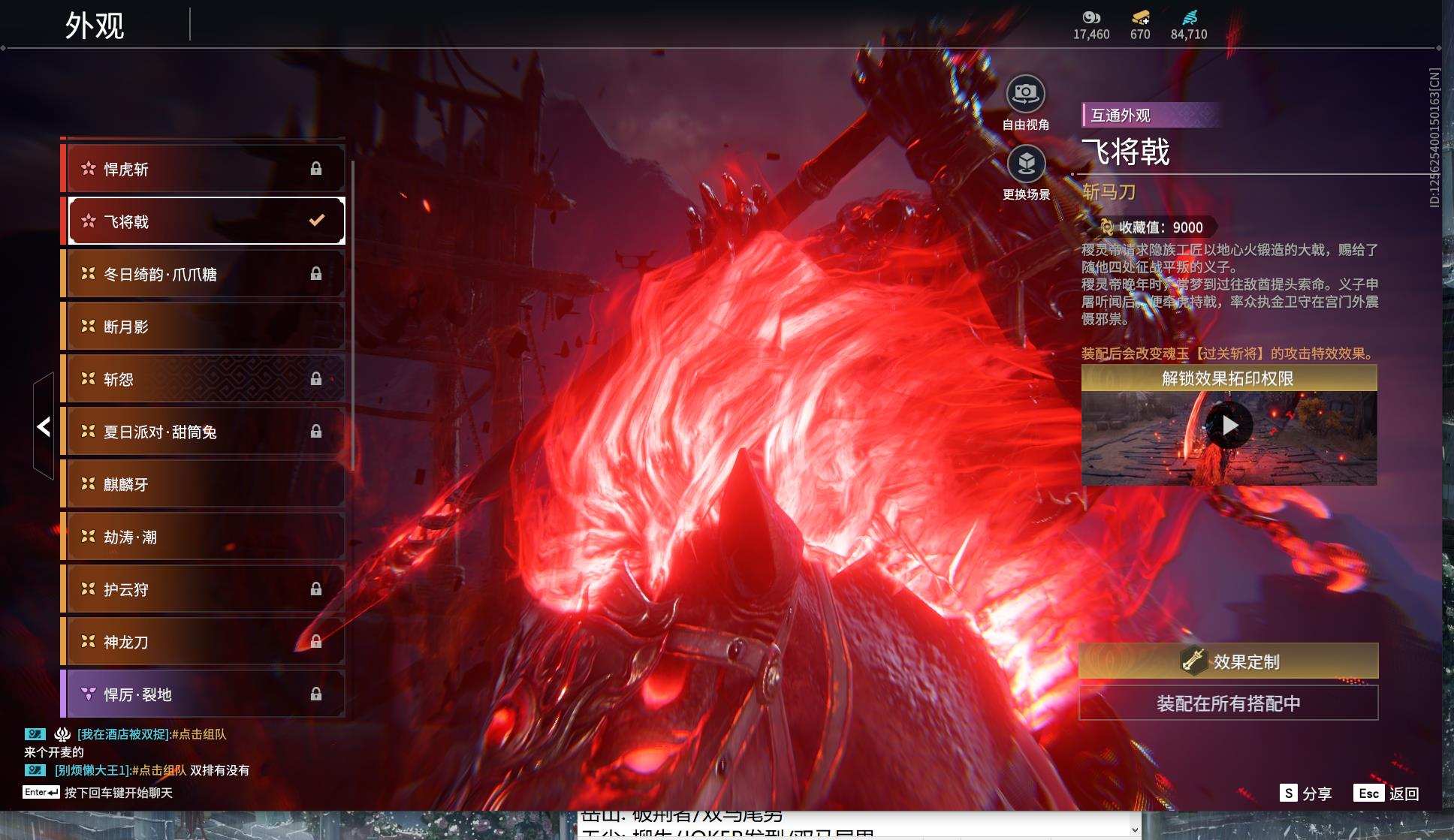Viewport: 1454px width, 840px height.
Task: Click the lock icon on 护云狩
Action: click(x=316, y=589)
